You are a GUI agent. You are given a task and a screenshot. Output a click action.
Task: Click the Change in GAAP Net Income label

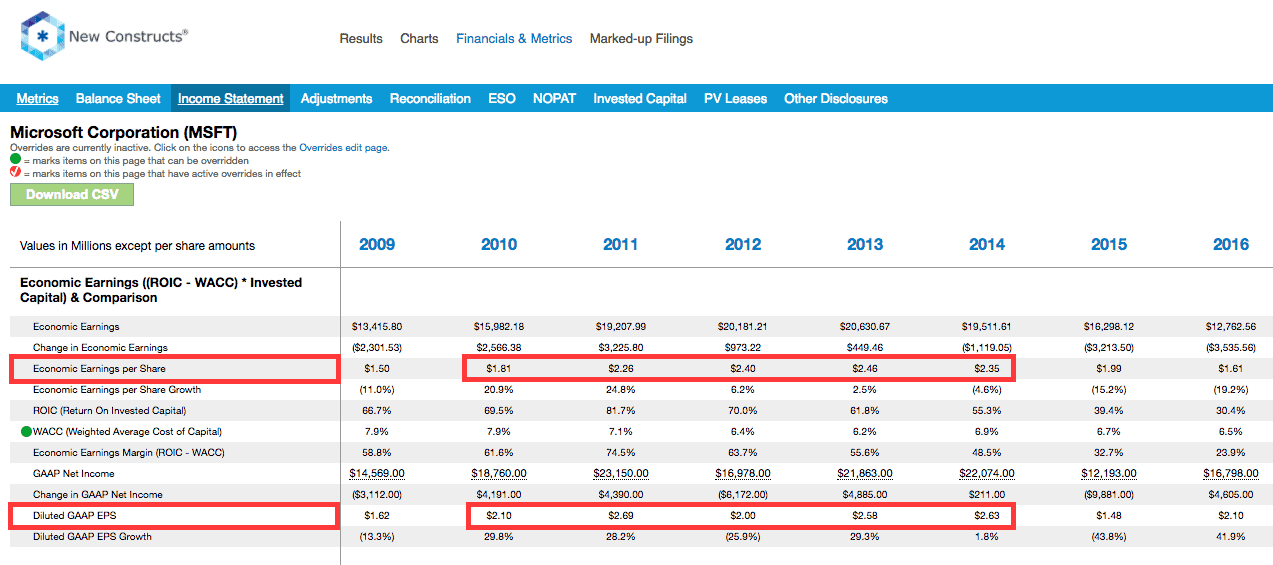[x=98, y=495]
